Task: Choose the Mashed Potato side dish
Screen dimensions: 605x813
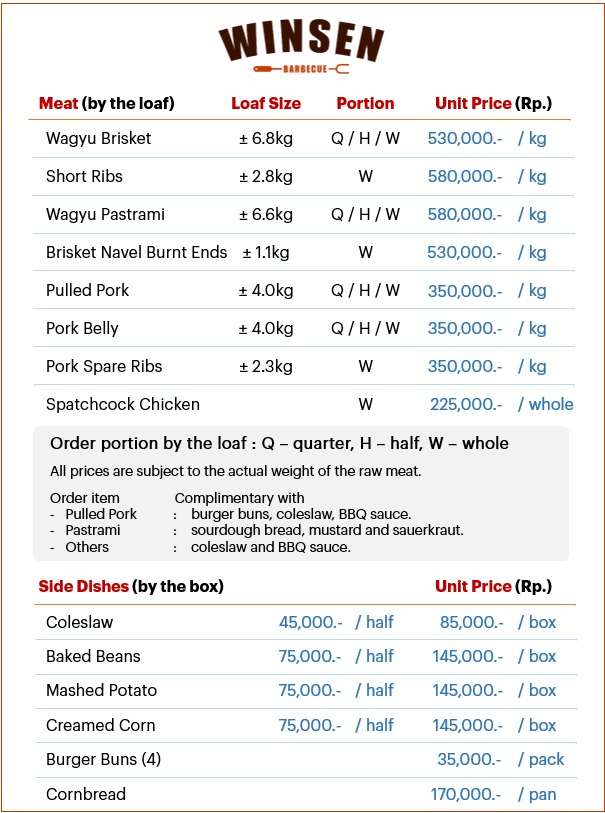Action: (101, 690)
